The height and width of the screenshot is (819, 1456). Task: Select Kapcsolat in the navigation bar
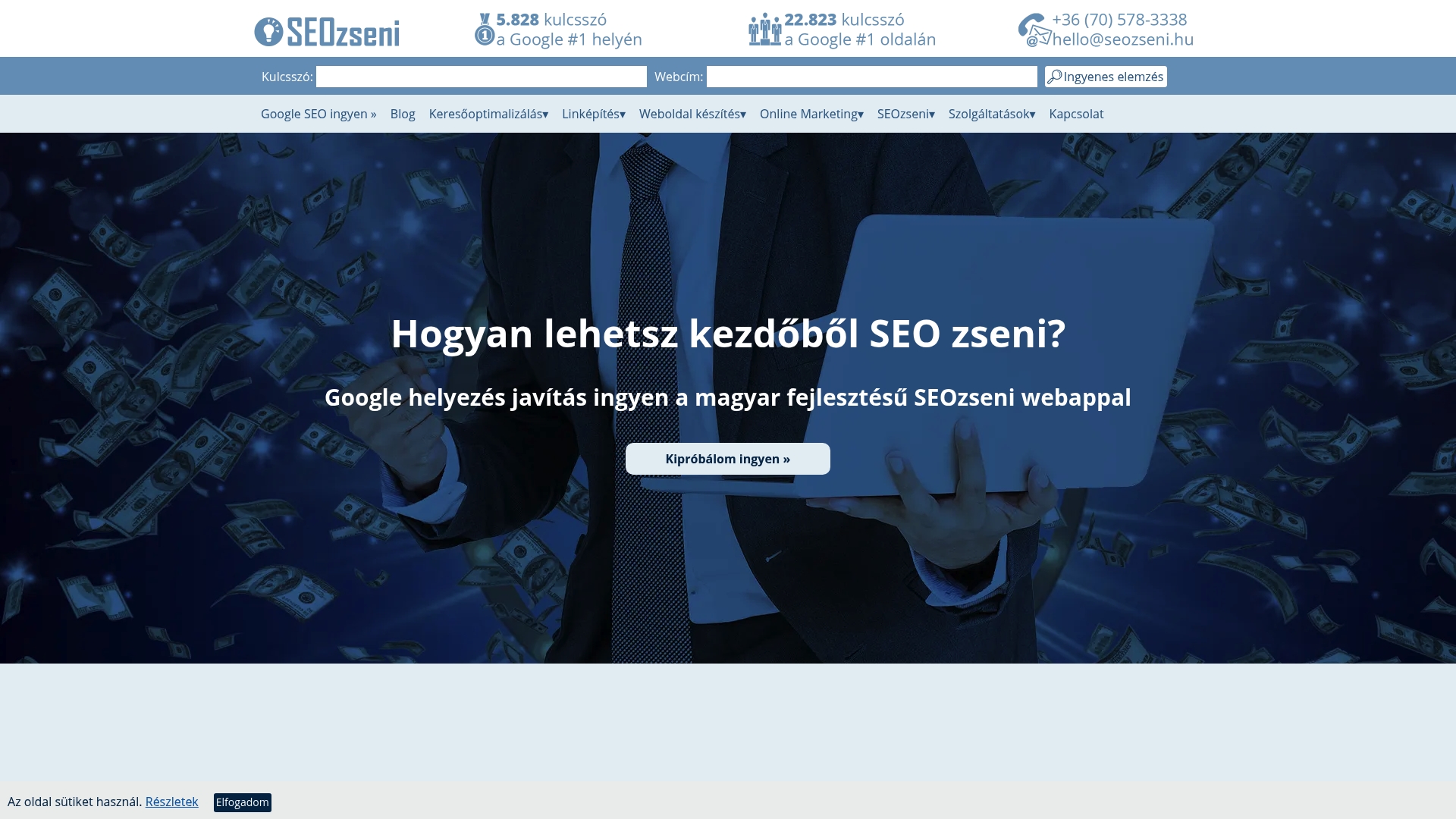[x=1076, y=114]
